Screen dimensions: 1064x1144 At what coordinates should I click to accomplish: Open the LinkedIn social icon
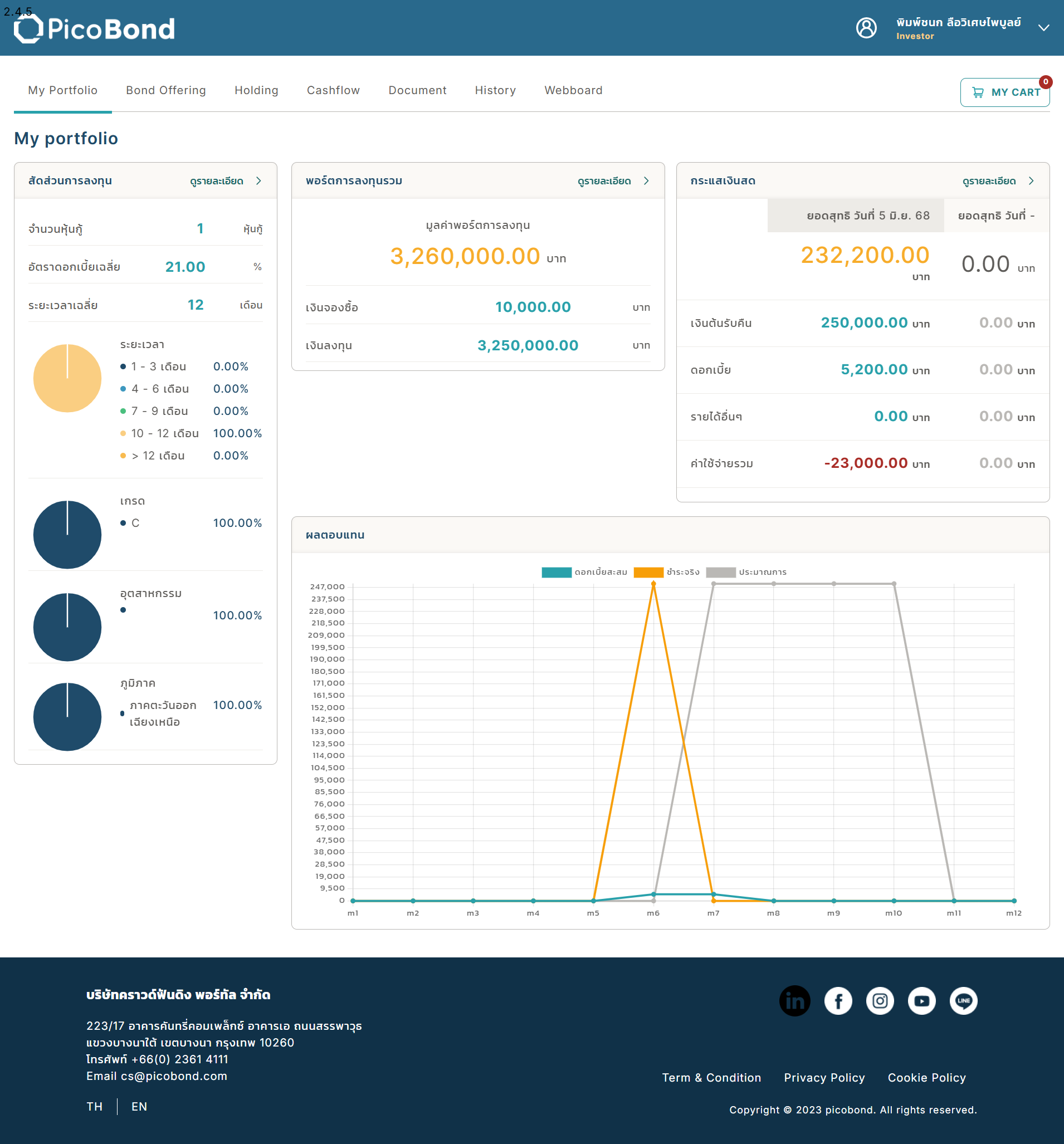pos(795,1001)
